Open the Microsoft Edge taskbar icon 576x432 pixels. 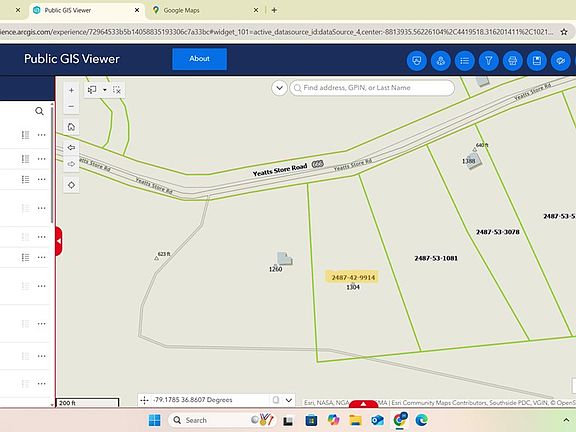coord(421,420)
